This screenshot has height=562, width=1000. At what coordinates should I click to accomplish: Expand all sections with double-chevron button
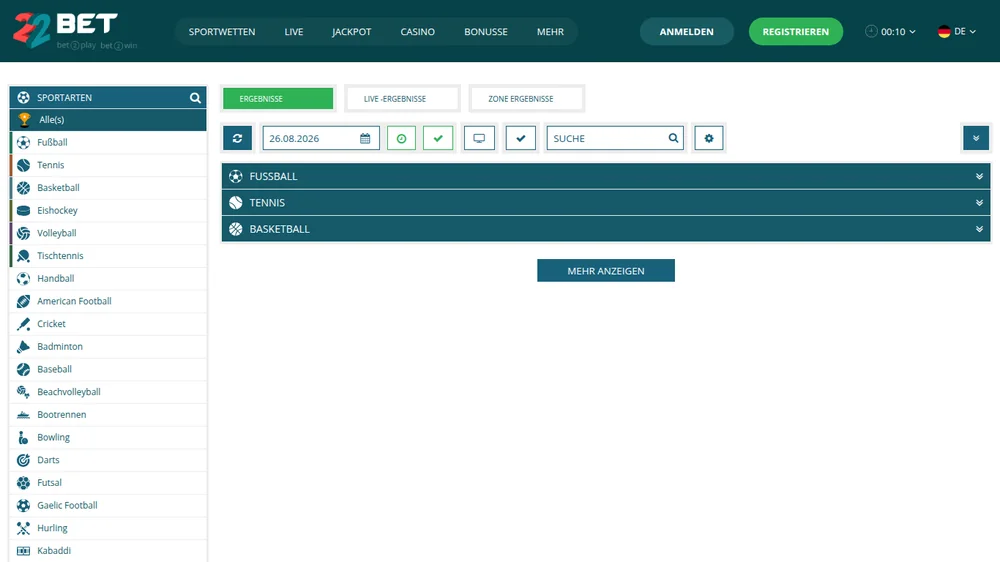(x=976, y=138)
